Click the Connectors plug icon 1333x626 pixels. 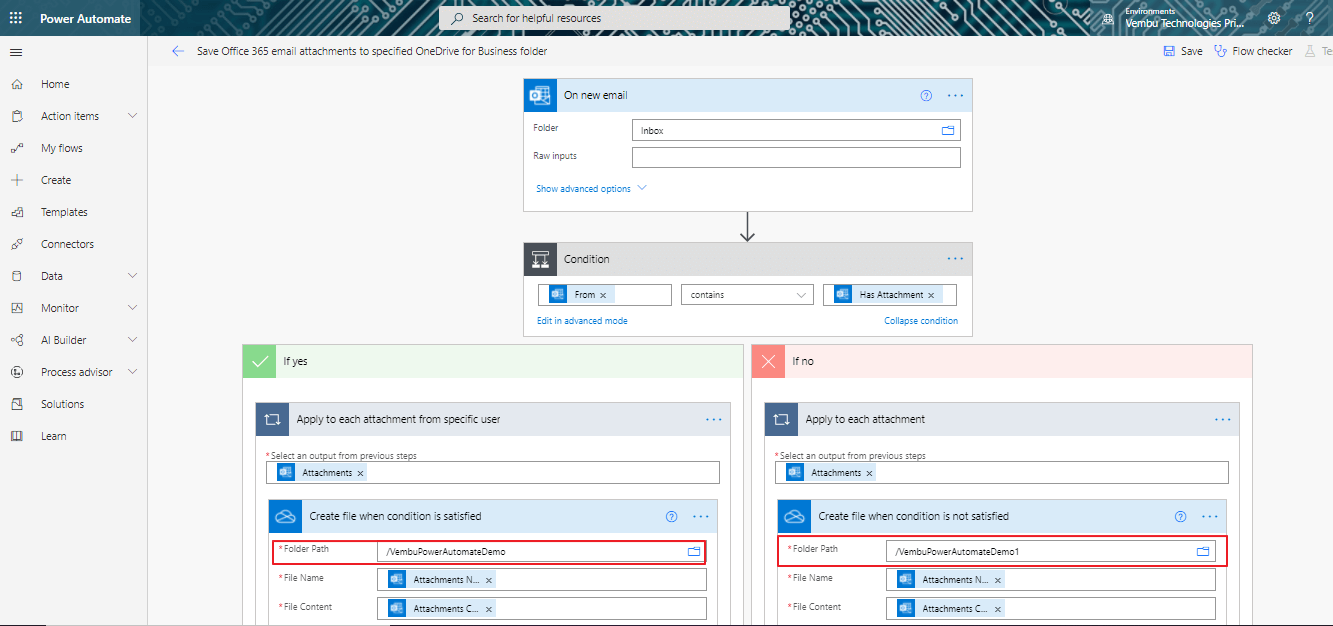tap(16, 244)
